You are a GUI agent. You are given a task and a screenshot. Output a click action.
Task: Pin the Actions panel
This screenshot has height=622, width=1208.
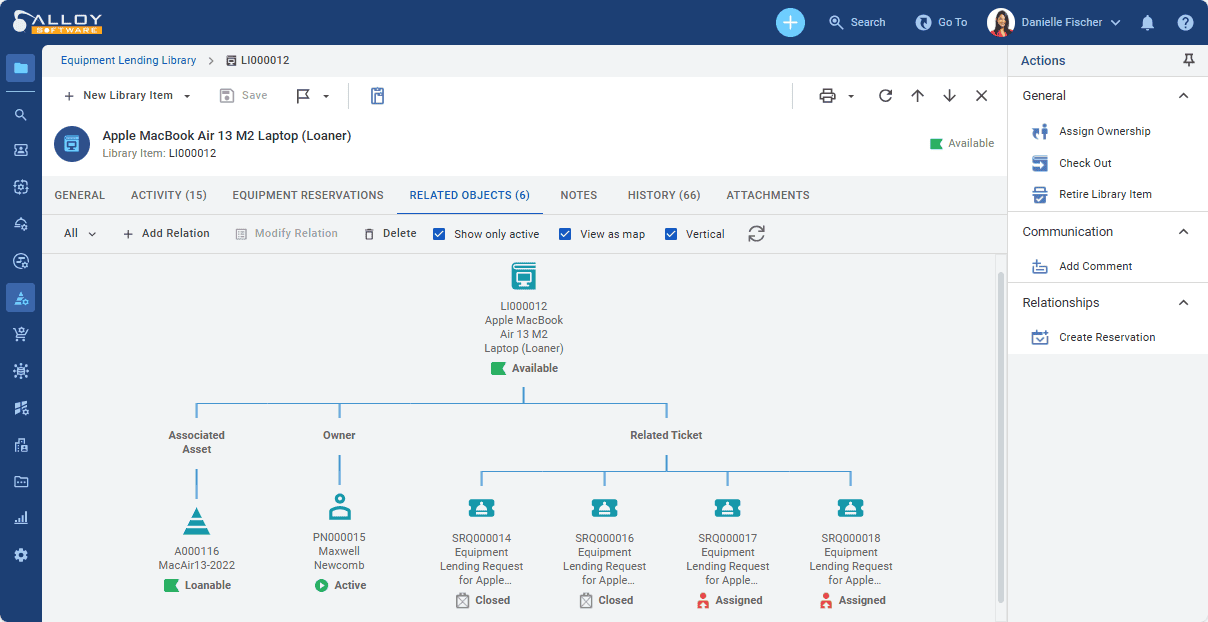click(x=1188, y=61)
